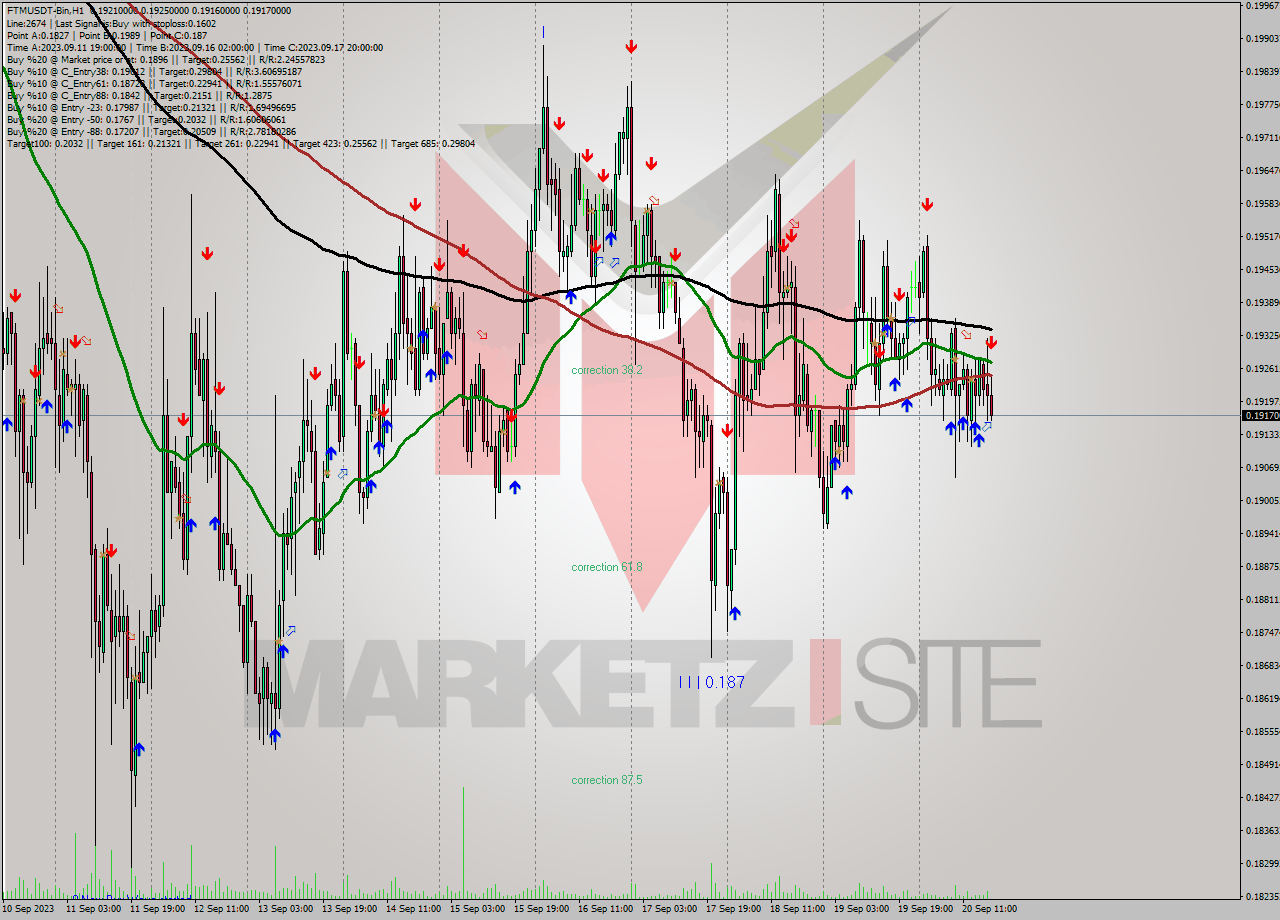Image resolution: width=1280 pixels, height=920 pixels.
Task: Select the 'correction 87.5' chart label
Action: [607, 780]
